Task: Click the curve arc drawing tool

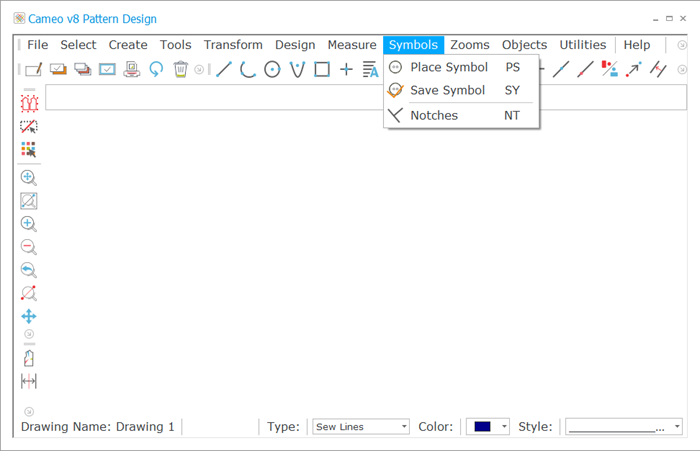Action: pyautogui.click(x=248, y=69)
